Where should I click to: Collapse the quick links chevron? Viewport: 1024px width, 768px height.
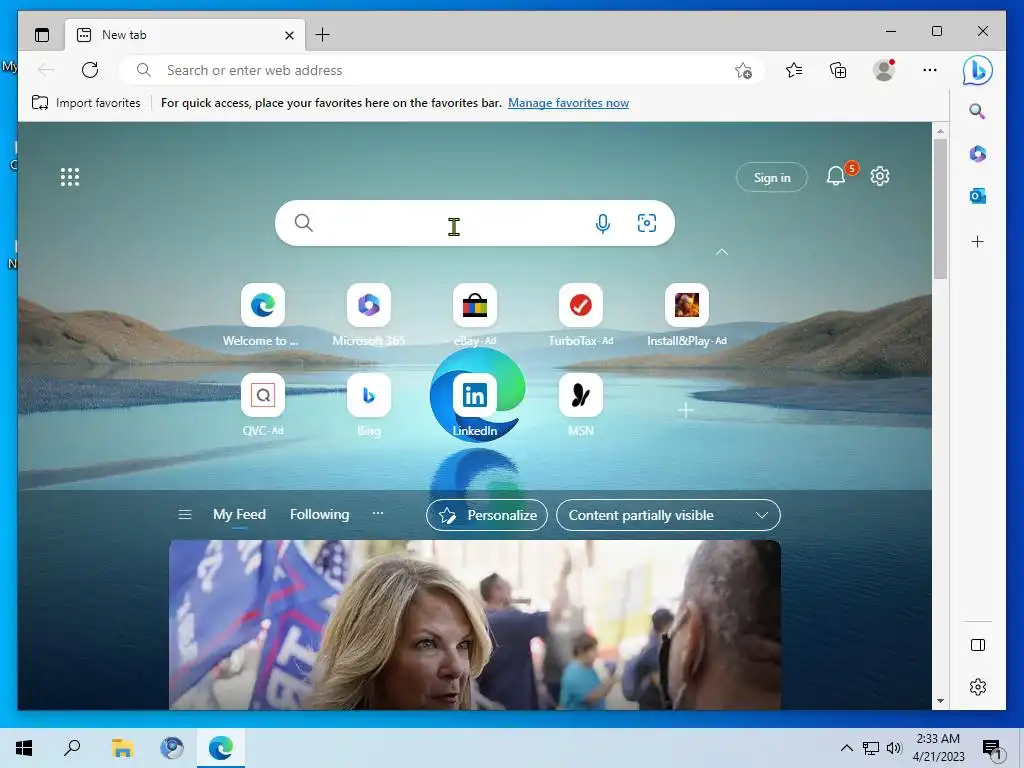click(x=722, y=252)
